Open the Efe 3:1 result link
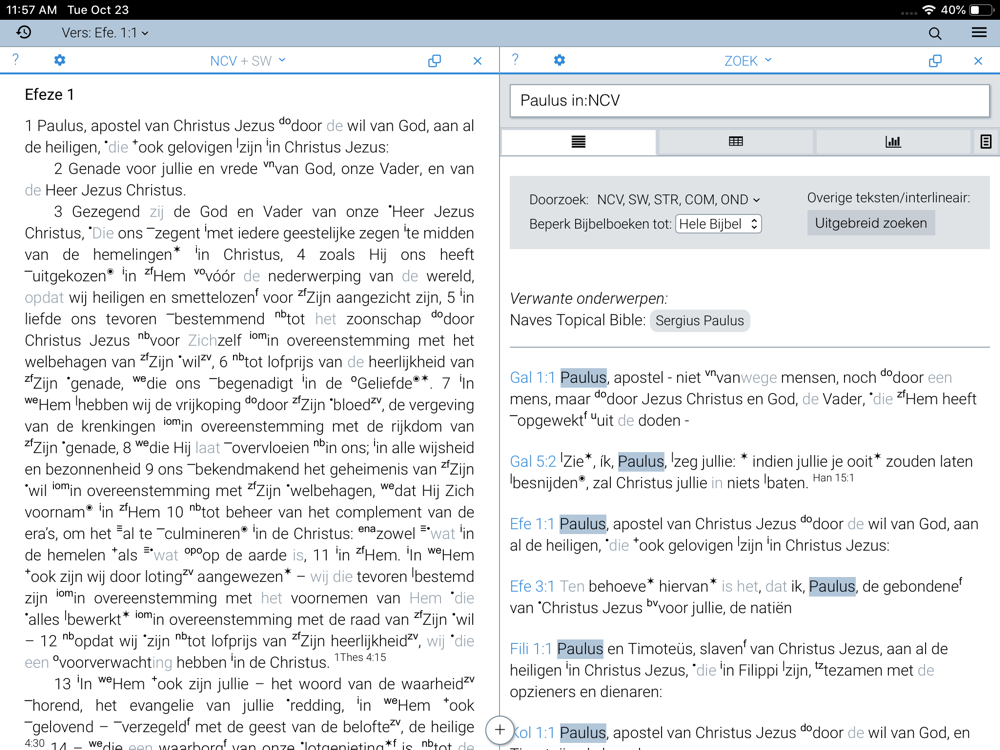This screenshot has height=750, width=1000. click(x=532, y=586)
